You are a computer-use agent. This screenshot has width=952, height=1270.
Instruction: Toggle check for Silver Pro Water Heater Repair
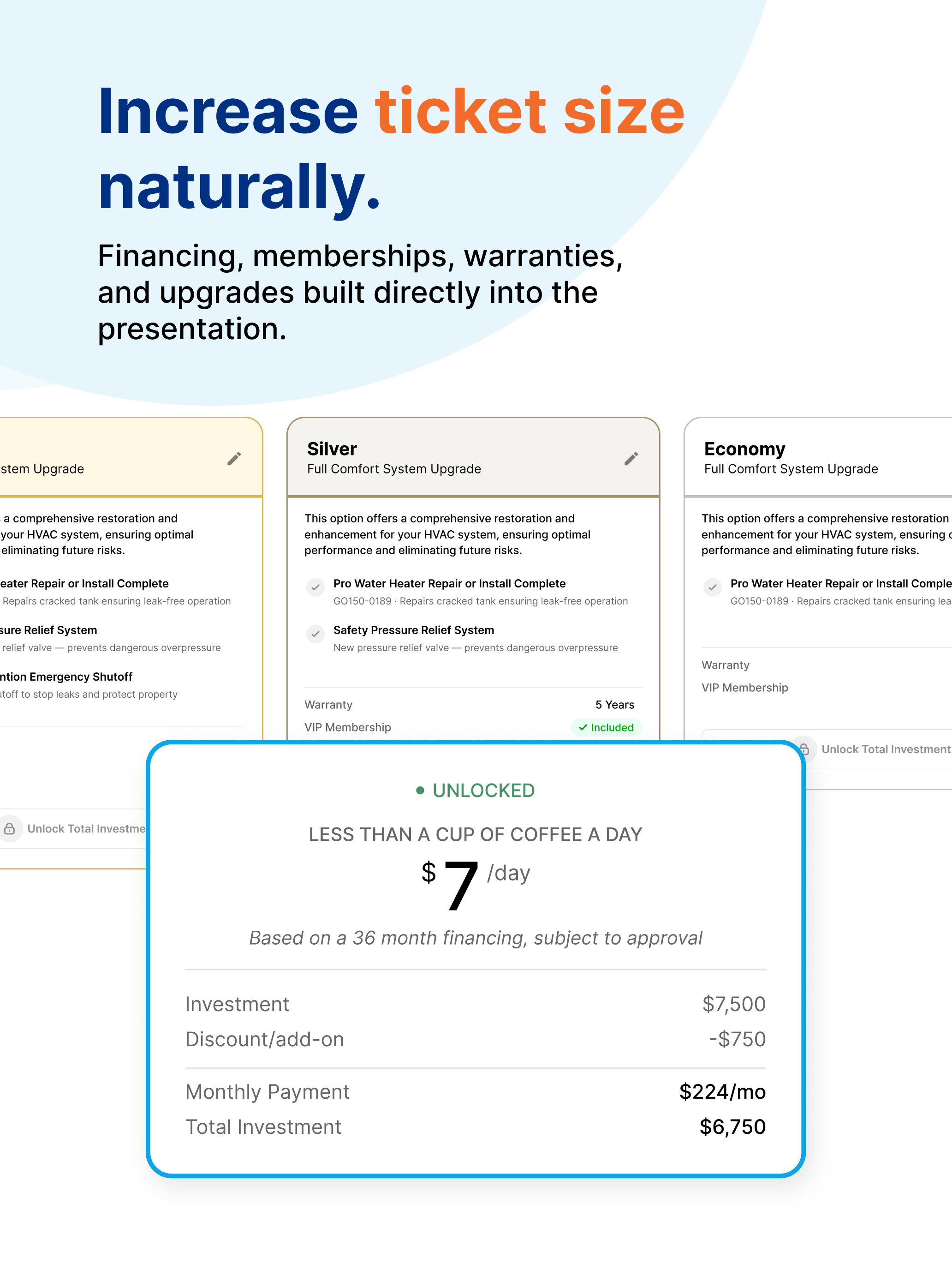315,587
